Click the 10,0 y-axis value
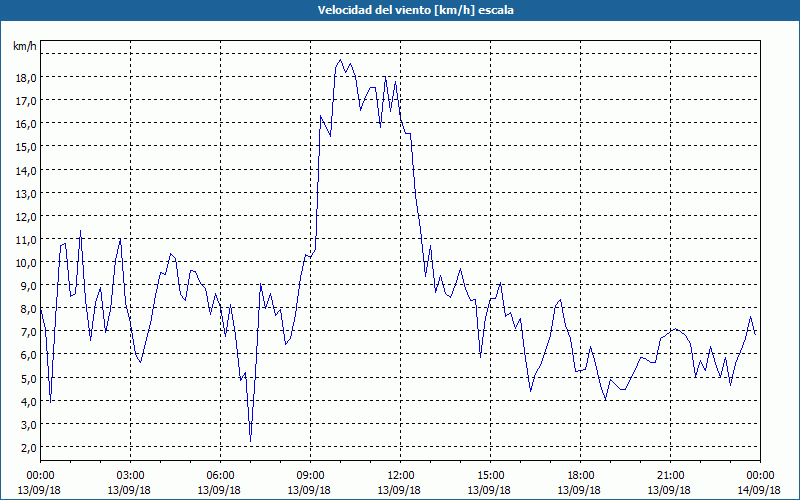 [x=26, y=263]
